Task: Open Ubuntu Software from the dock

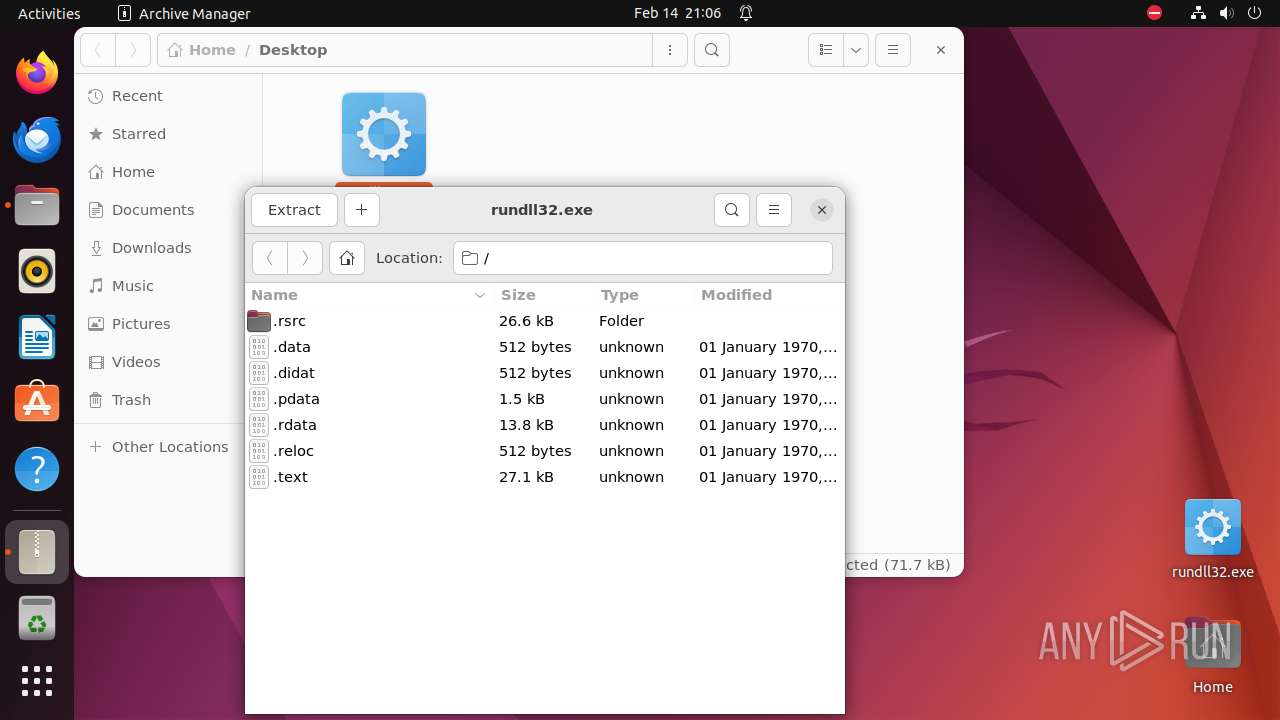Action: (37, 403)
